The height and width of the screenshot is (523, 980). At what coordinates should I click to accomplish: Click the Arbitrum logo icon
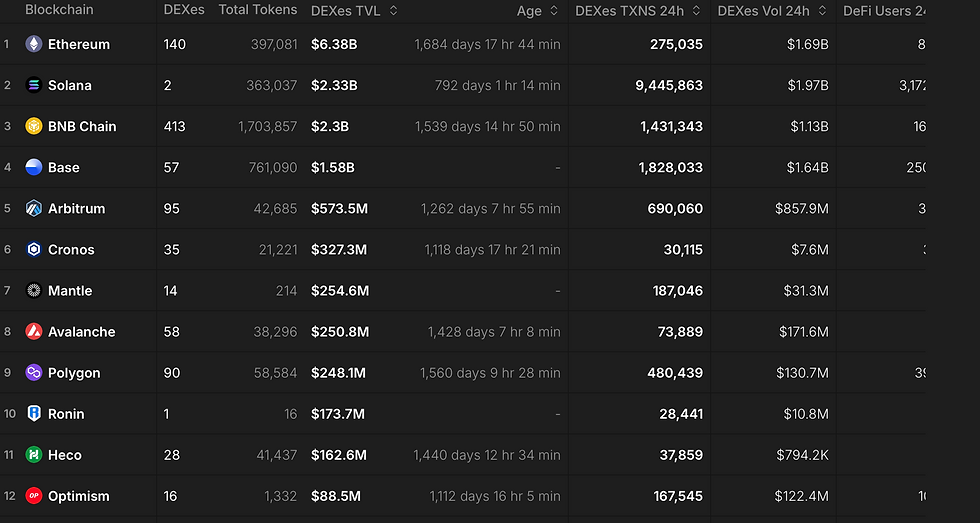tap(34, 208)
